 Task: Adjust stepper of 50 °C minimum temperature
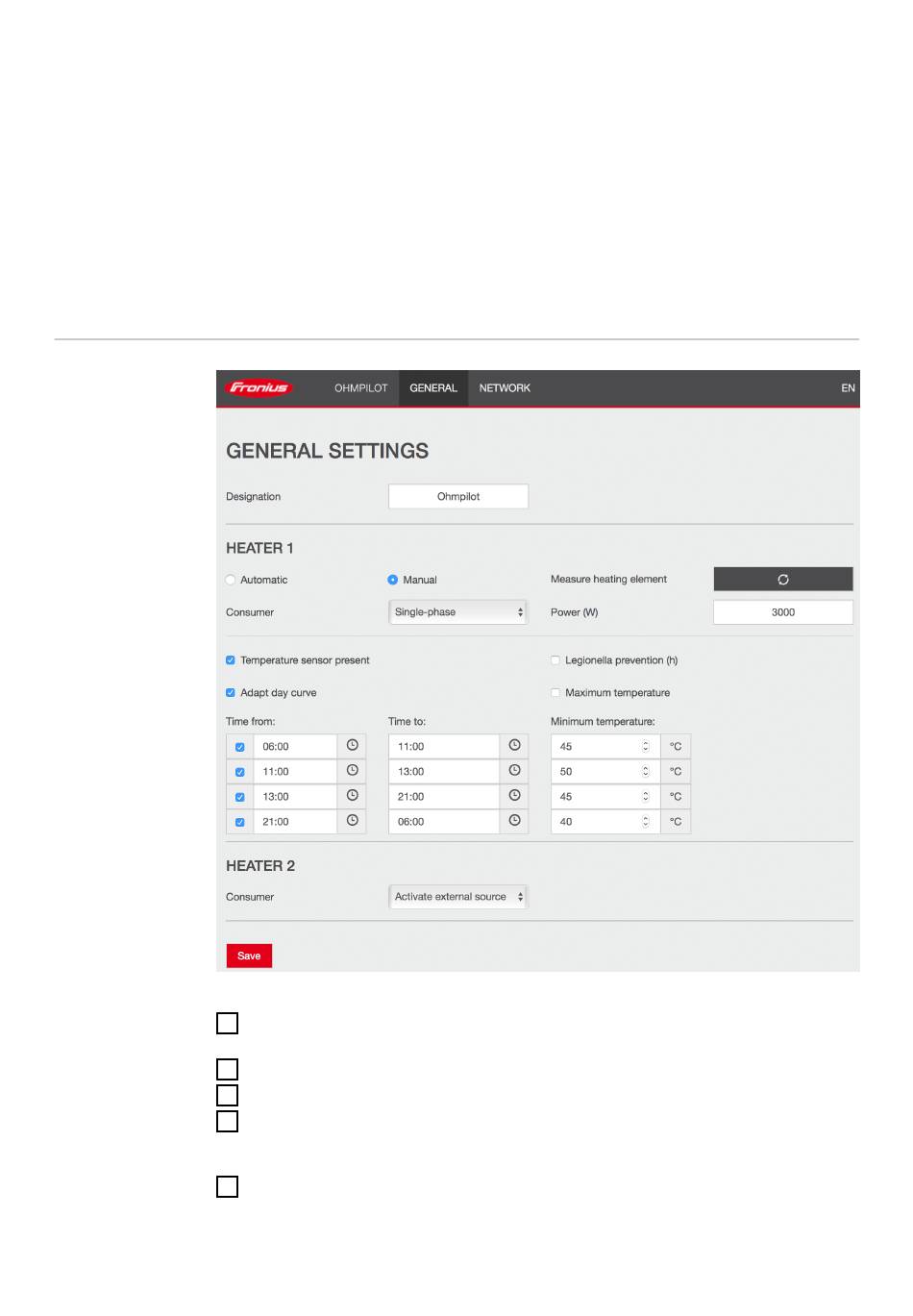pyautogui.click(x=646, y=771)
